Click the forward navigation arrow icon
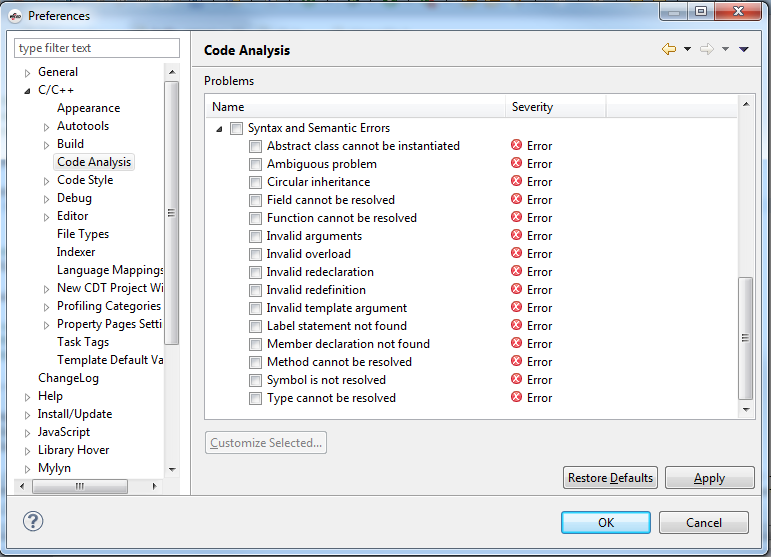The image size is (771, 557). coord(707,49)
